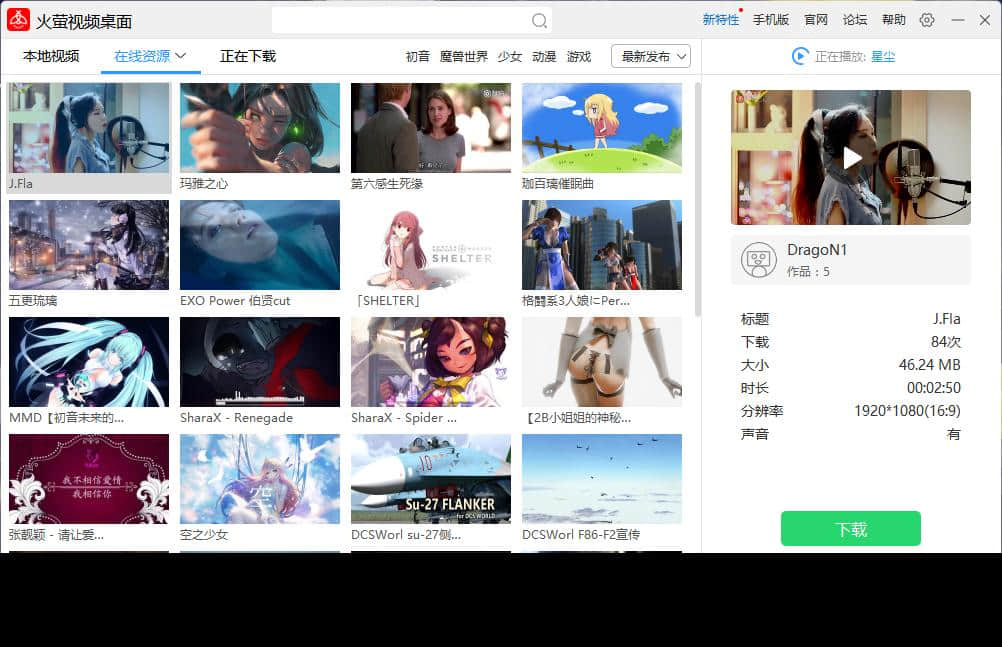This screenshot has width=1002, height=647.
Task: Click the 玛雅之心 caption text
Action: click(204, 183)
